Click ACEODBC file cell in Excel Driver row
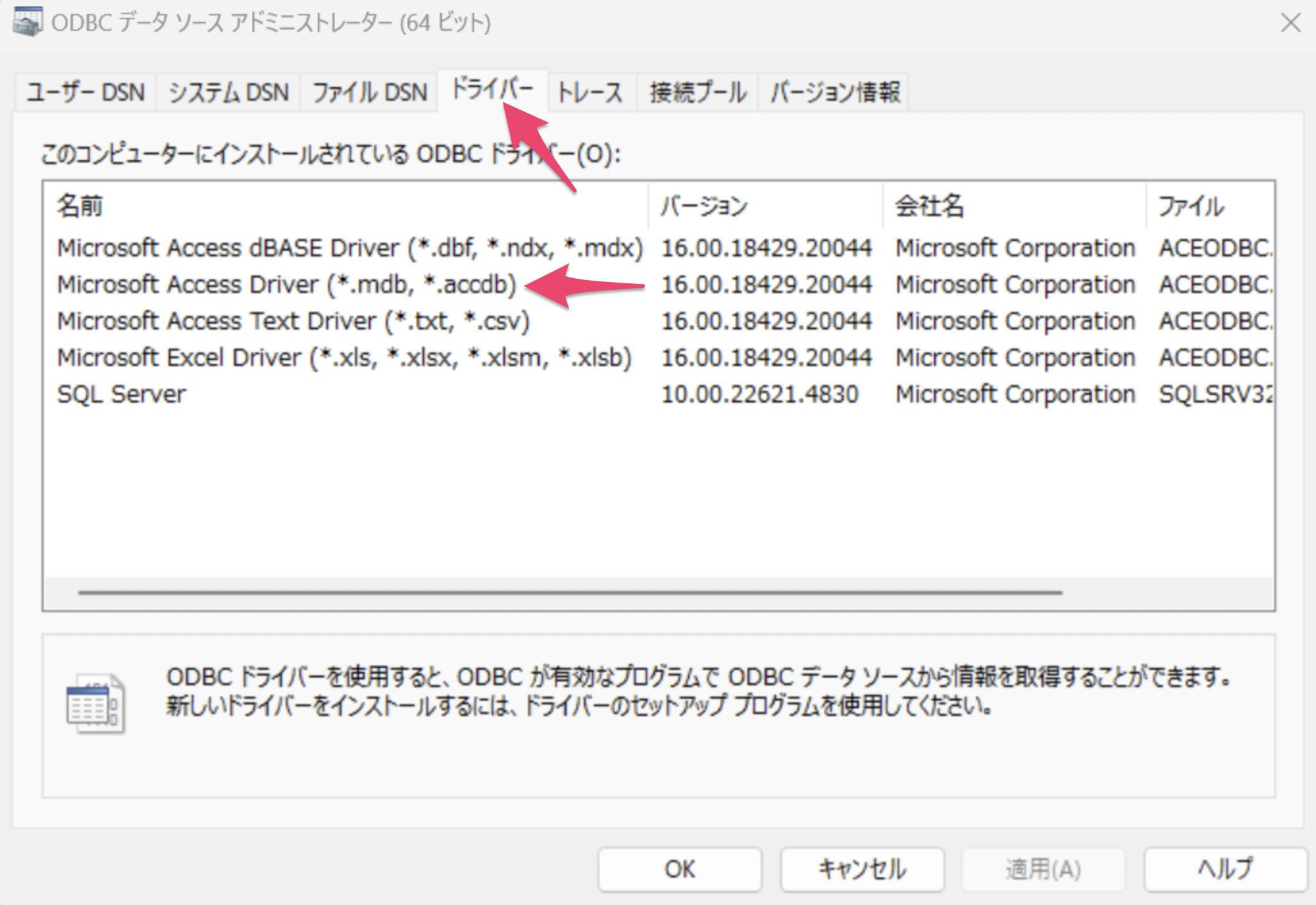The width and height of the screenshot is (1316, 905). point(1215,358)
